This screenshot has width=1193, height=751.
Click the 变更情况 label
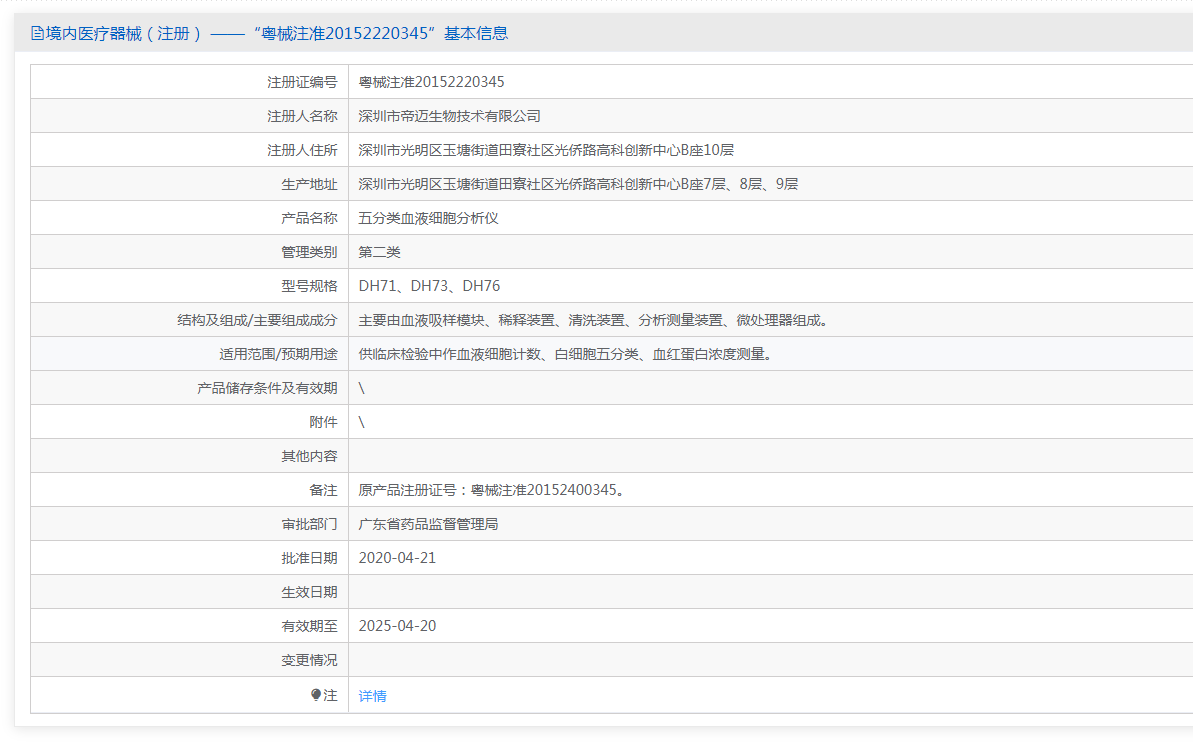coord(309,660)
